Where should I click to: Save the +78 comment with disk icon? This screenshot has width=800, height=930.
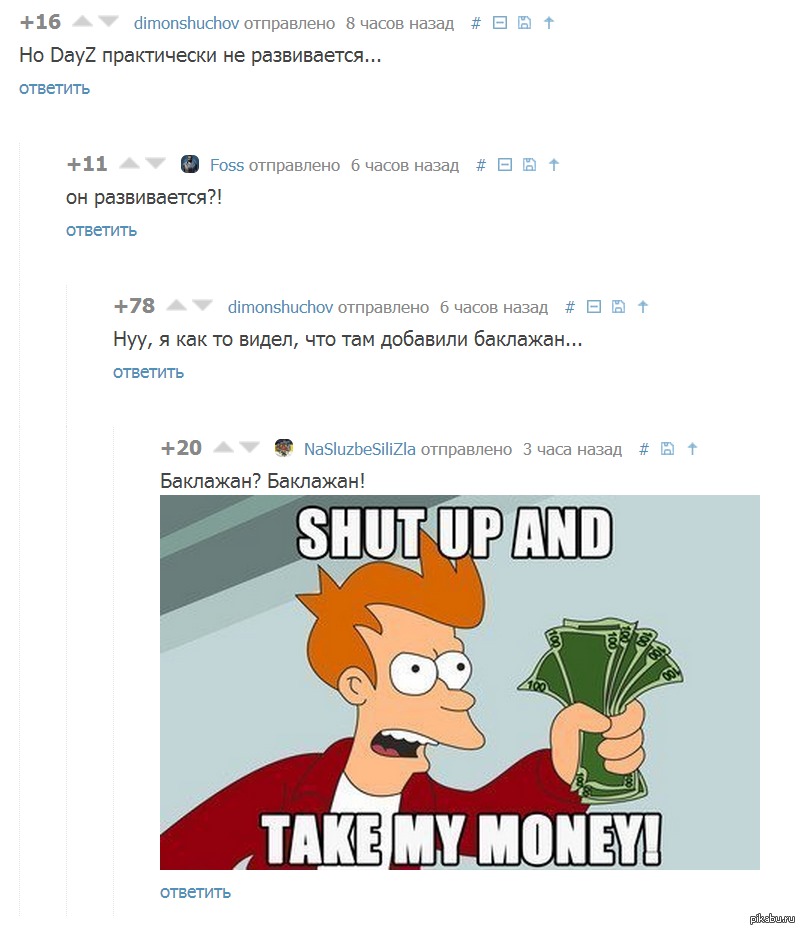[x=618, y=307]
